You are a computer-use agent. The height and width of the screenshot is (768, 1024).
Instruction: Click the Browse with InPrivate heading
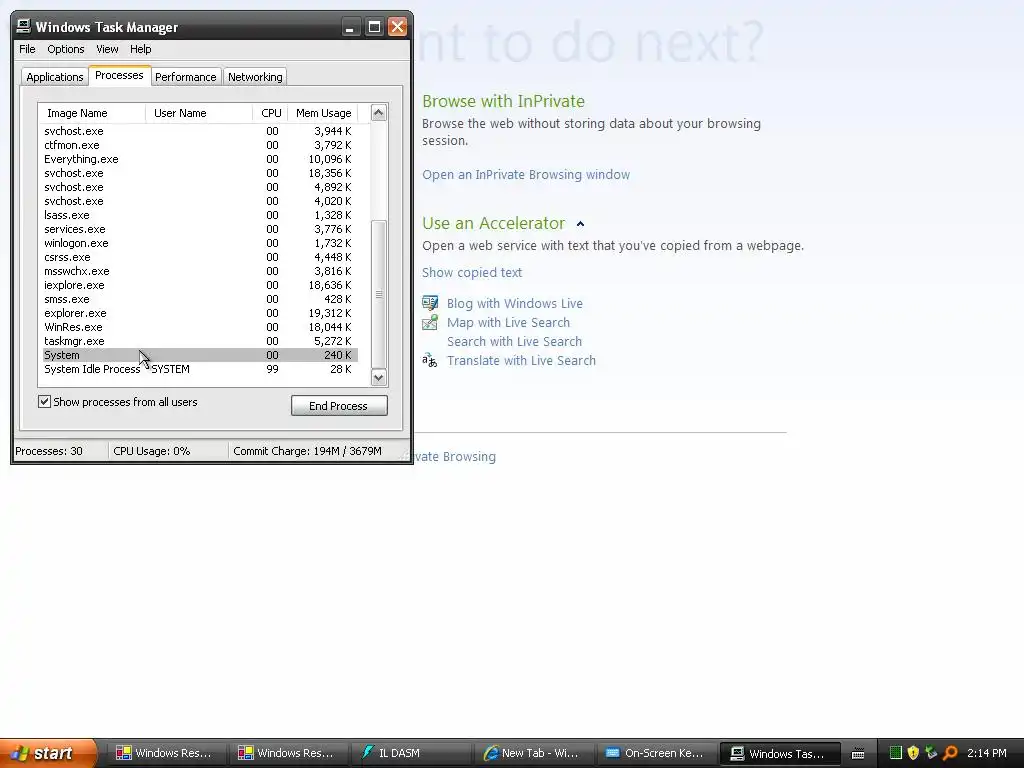tap(504, 101)
